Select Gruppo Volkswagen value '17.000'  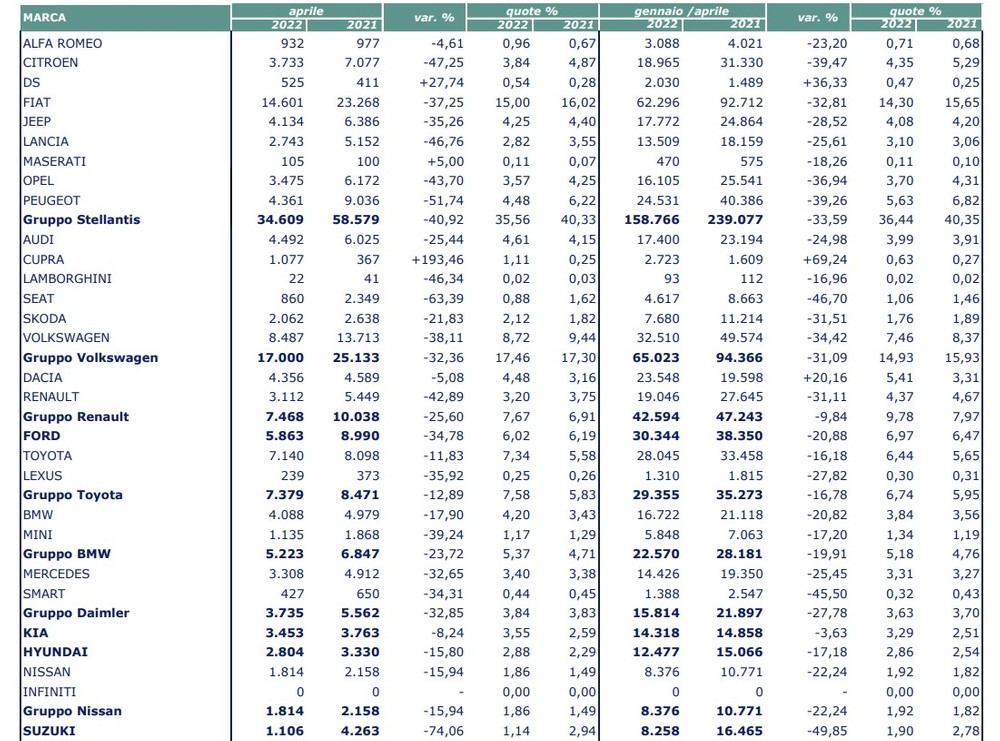[281, 357]
